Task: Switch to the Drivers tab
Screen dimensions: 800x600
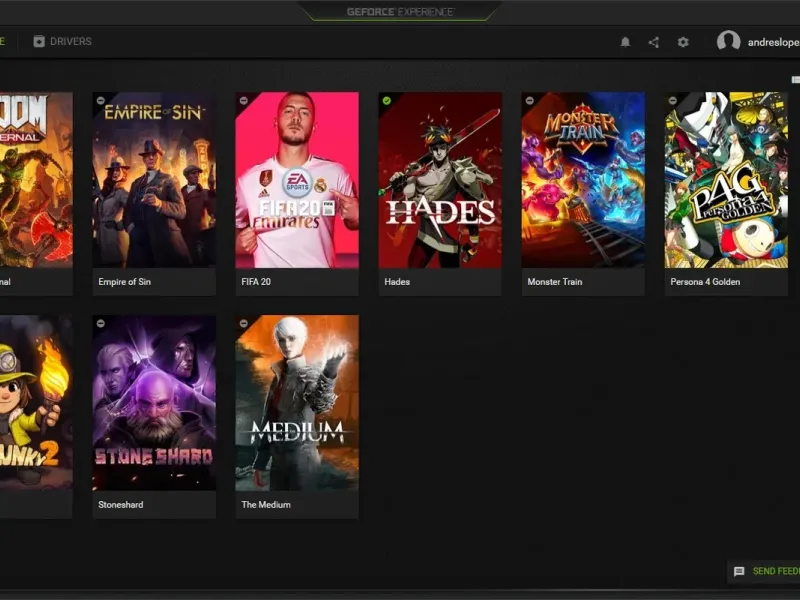Action: (62, 41)
